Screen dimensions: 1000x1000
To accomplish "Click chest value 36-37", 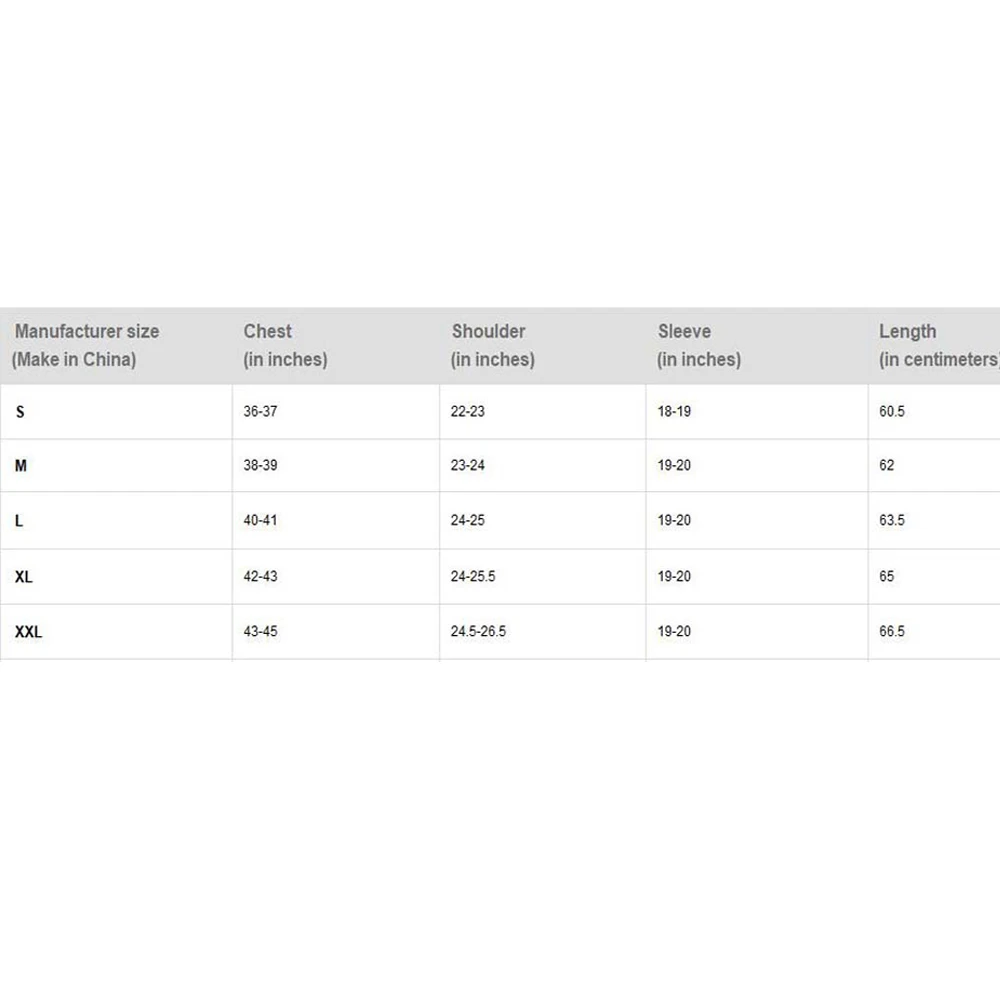I will click(x=260, y=412).
